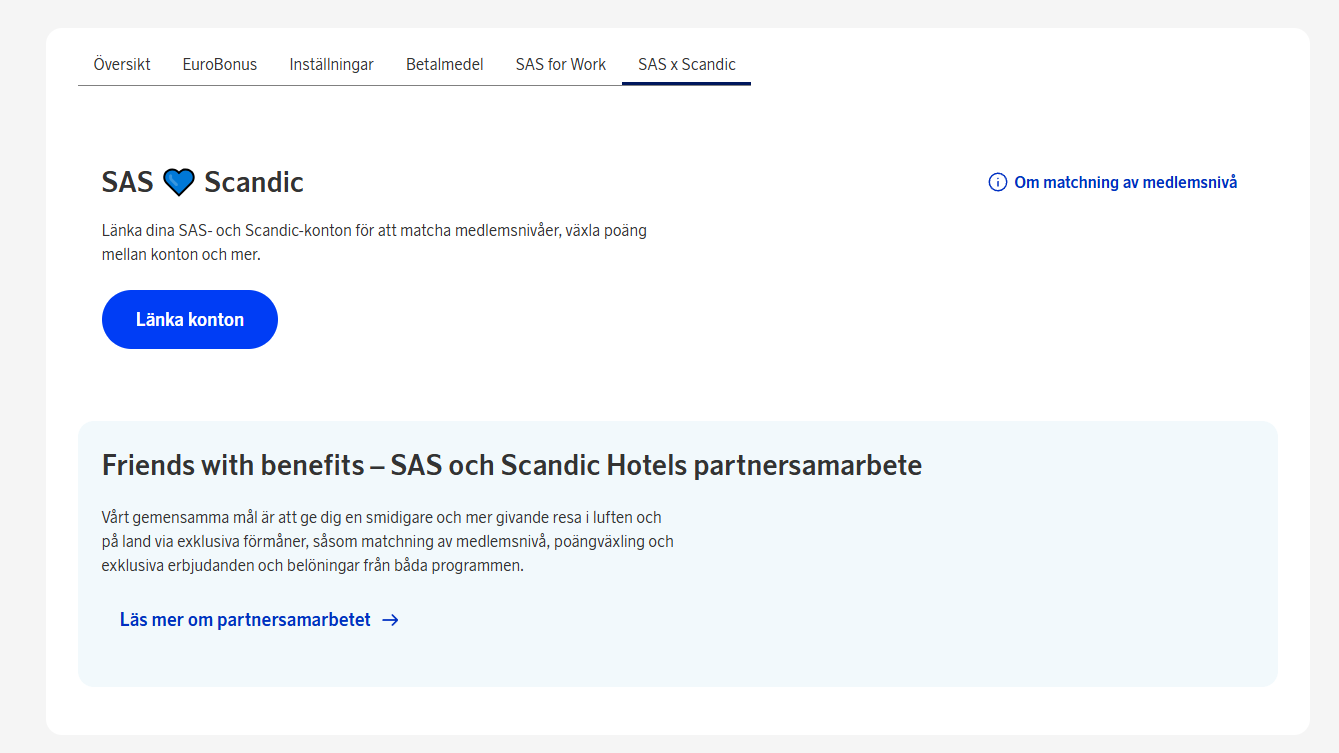Click the light blue partnership info card
1339x753 pixels.
pyautogui.click(x=678, y=551)
